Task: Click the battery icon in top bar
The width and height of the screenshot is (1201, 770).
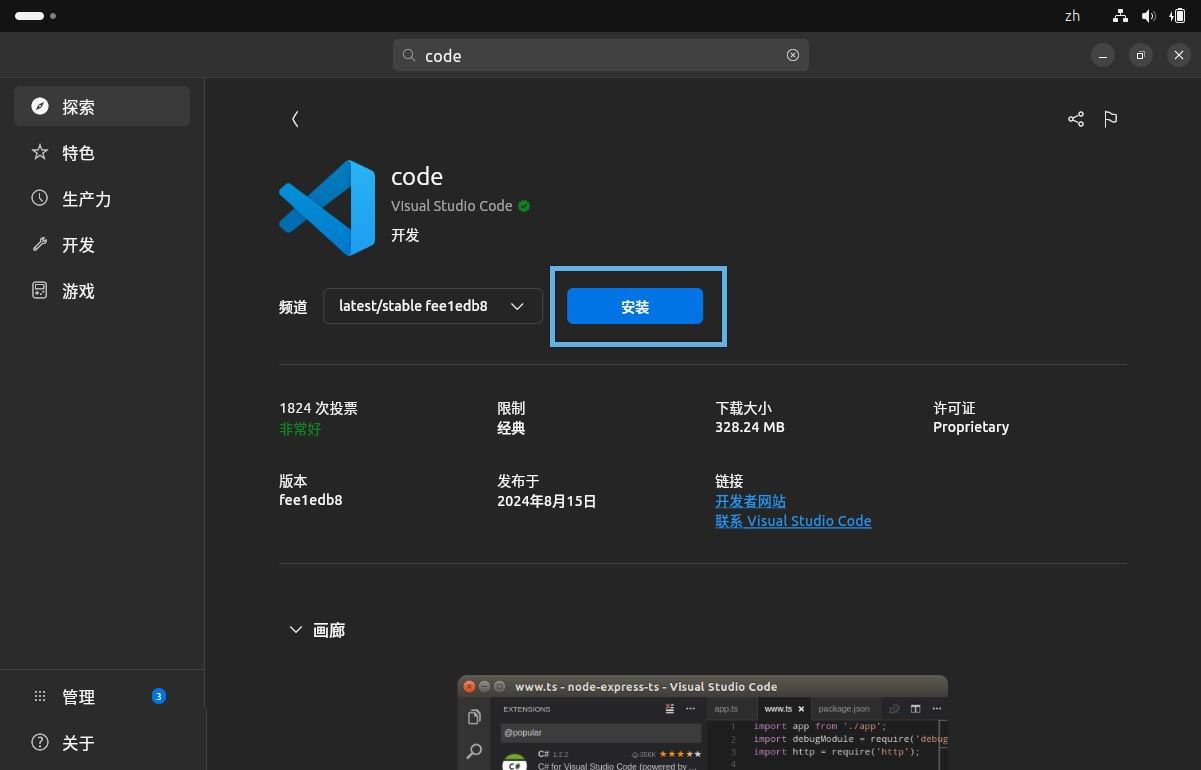Action: pos(1177,16)
